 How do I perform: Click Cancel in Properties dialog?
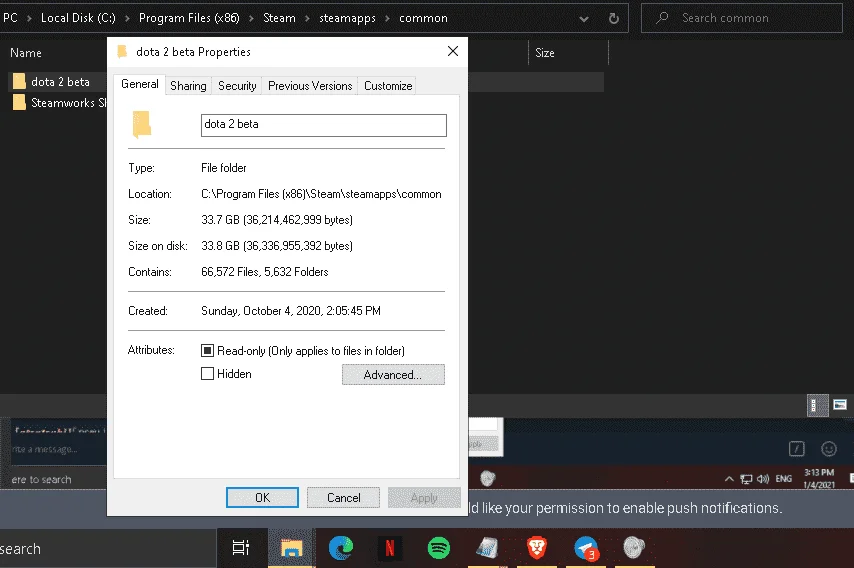pos(343,498)
